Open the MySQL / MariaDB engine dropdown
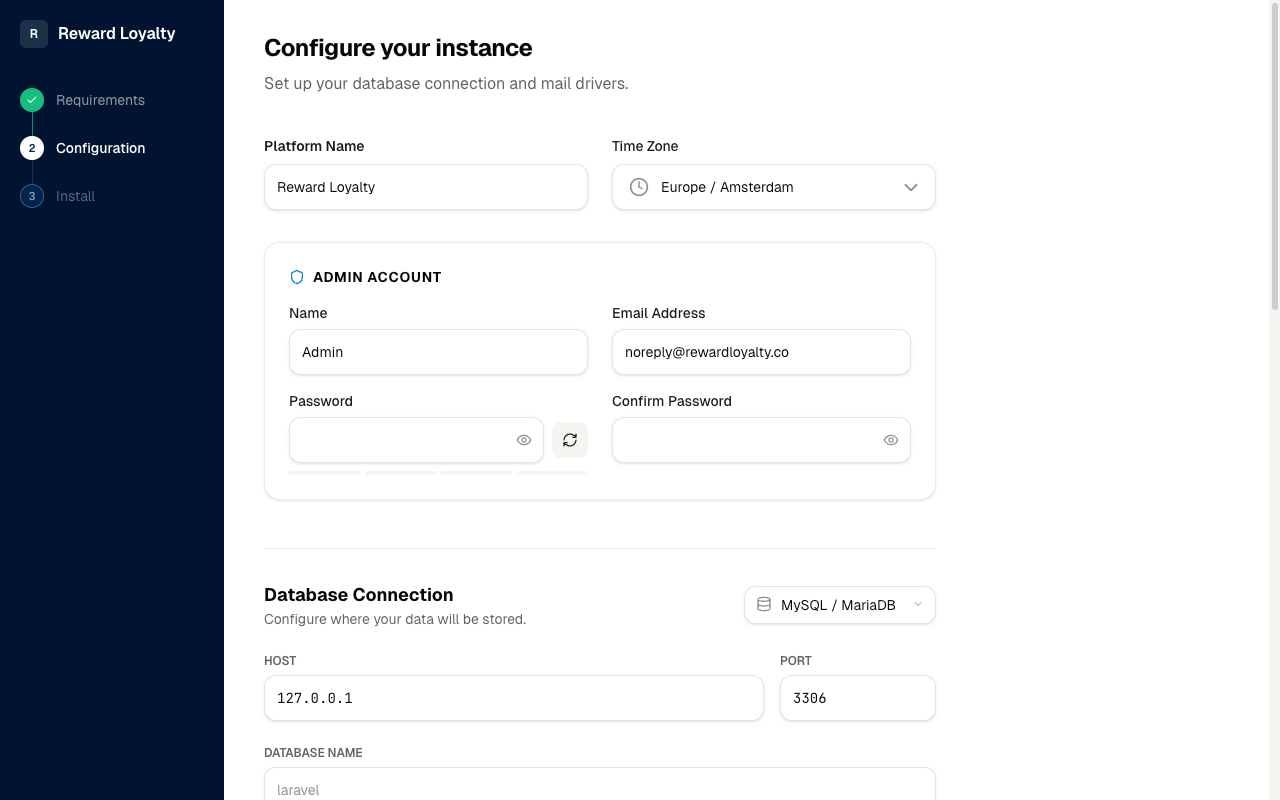Viewport: 1280px width, 800px height. pyautogui.click(x=840, y=604)
